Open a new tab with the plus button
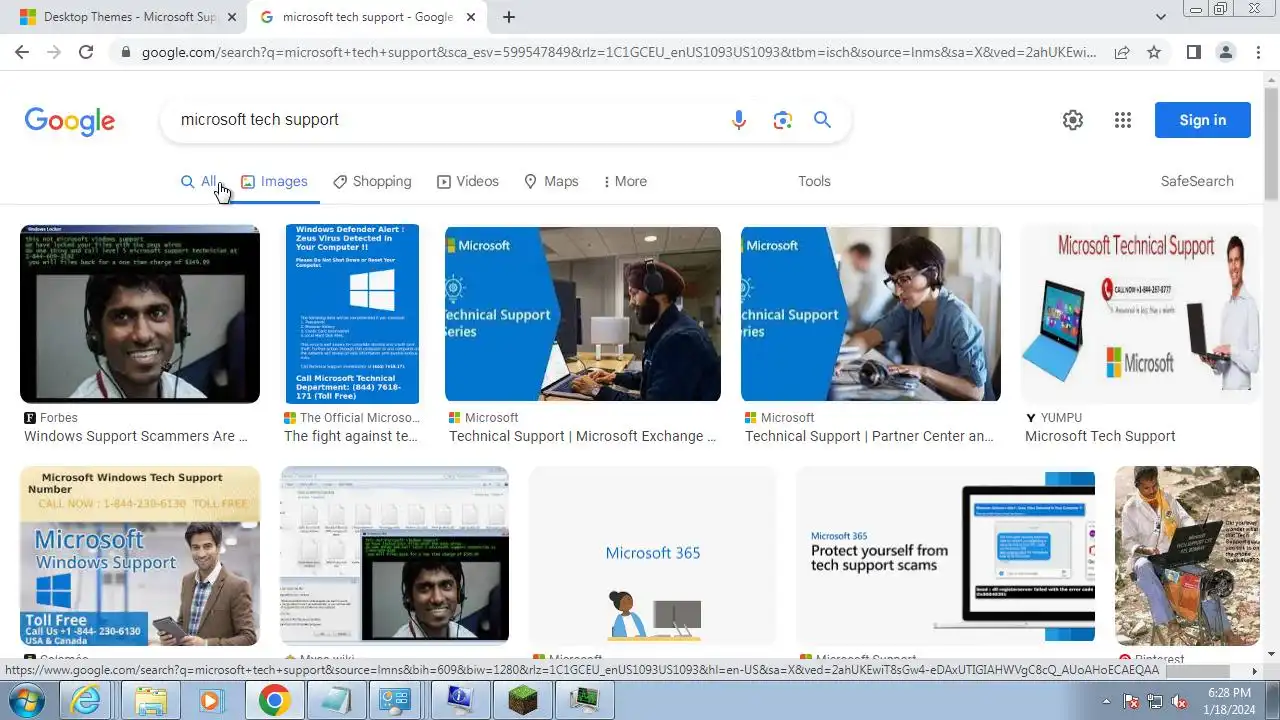 coord(509,17)
